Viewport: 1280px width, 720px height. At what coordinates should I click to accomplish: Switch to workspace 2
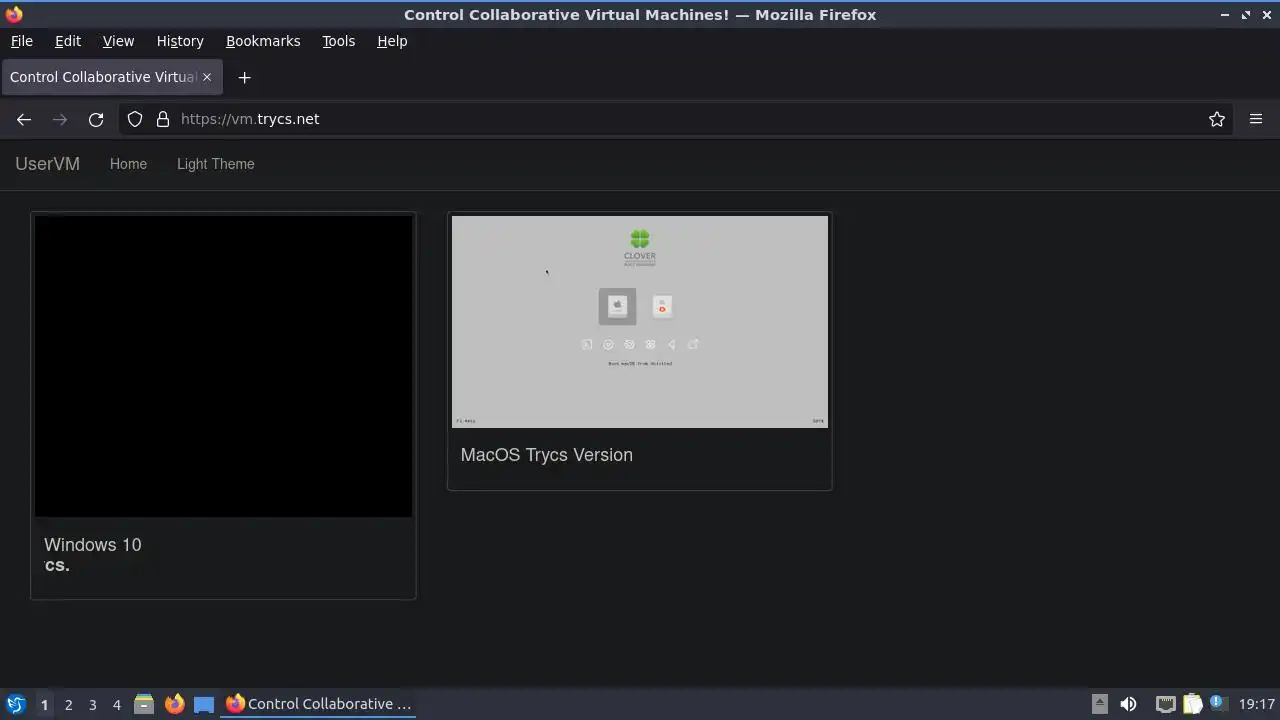click(x=68, y=704)
